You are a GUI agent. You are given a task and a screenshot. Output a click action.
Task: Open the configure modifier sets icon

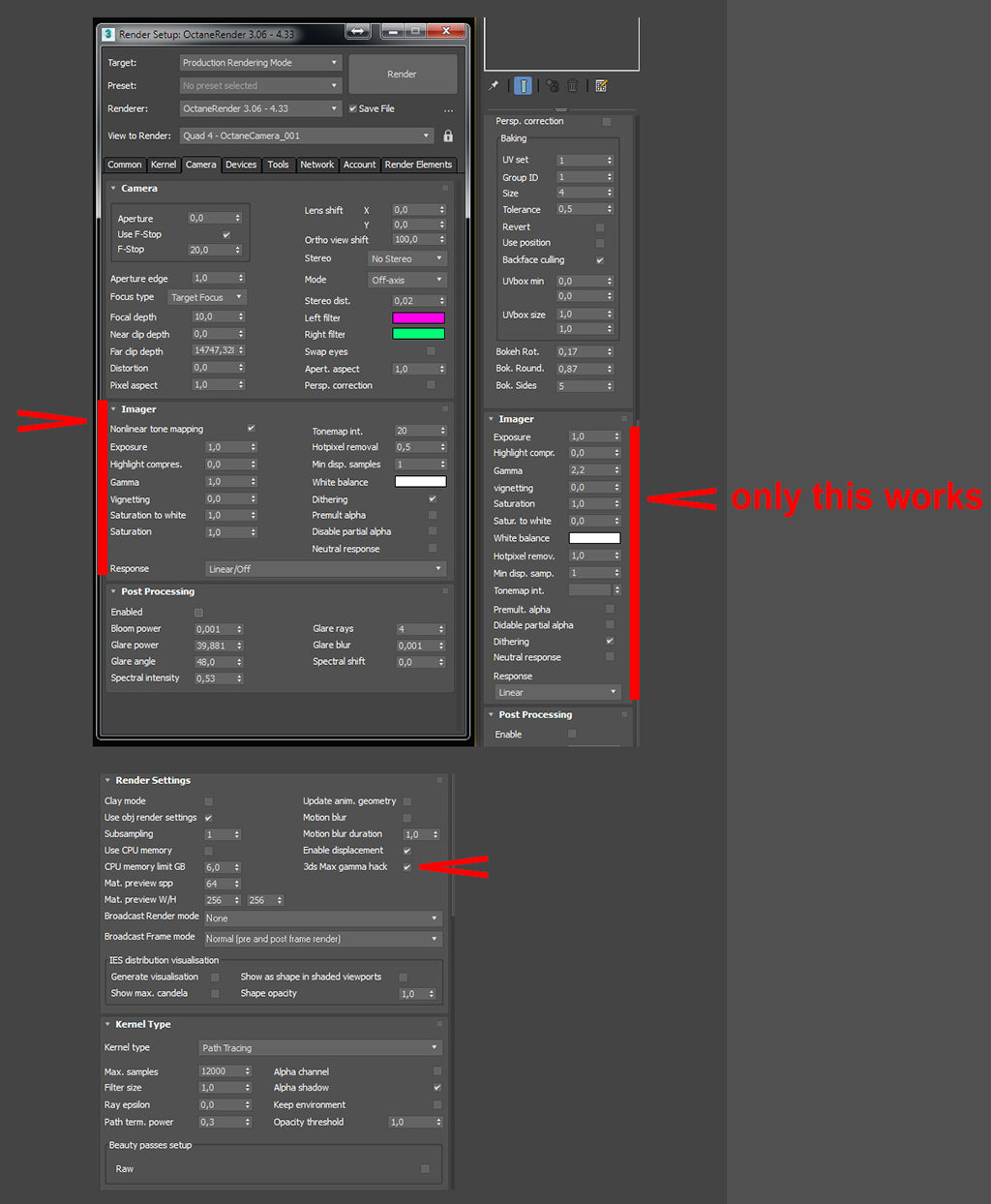point(601,86)
